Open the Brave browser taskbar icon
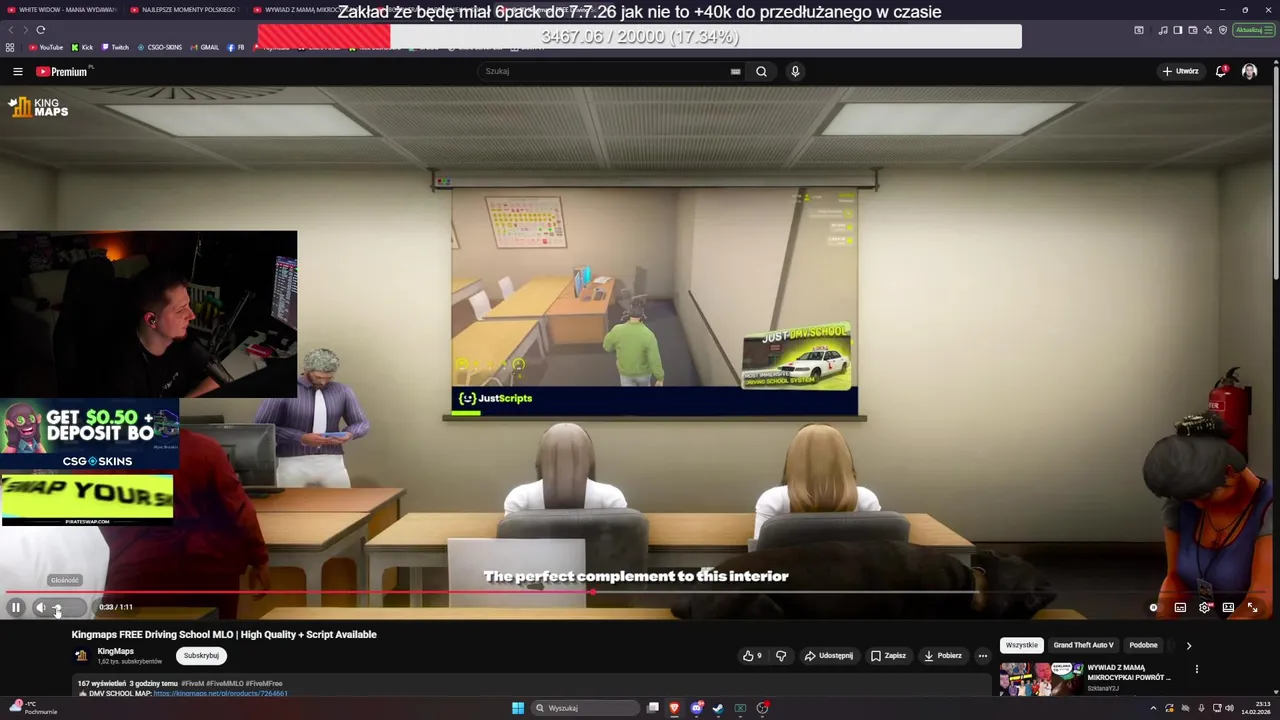This screenshot has height=720, width=1280. tap(674, 708)
